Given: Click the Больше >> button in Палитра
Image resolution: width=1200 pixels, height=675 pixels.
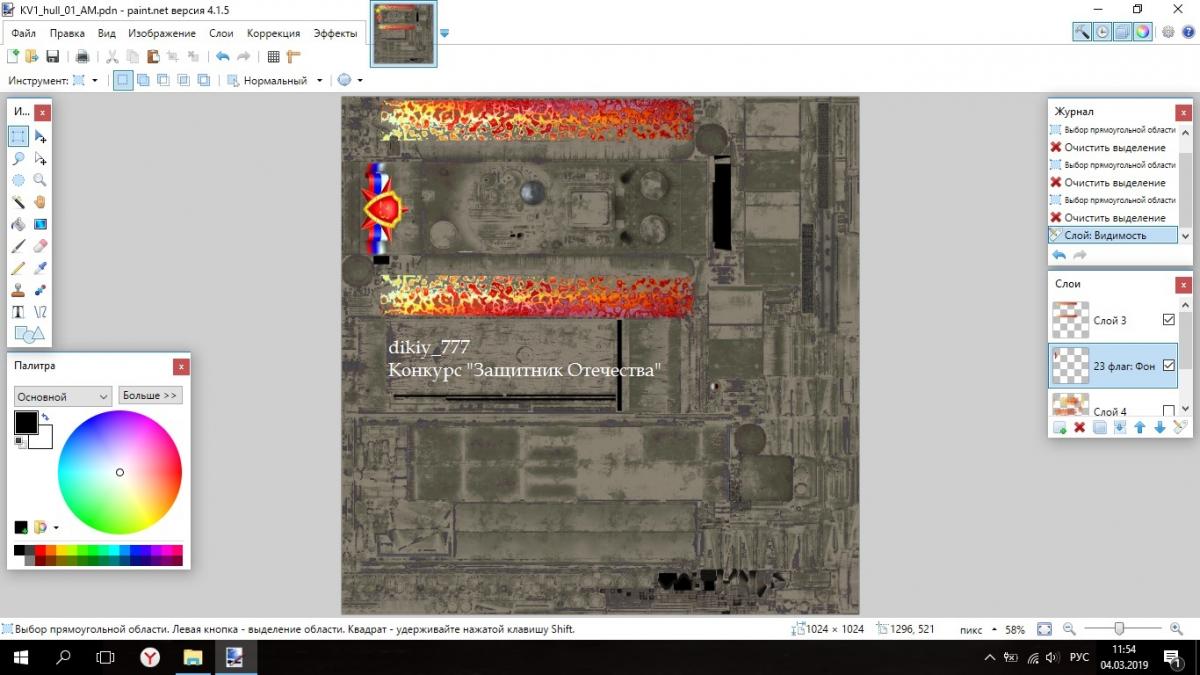Looking at the screenshot, I should (x=150, y=395).
